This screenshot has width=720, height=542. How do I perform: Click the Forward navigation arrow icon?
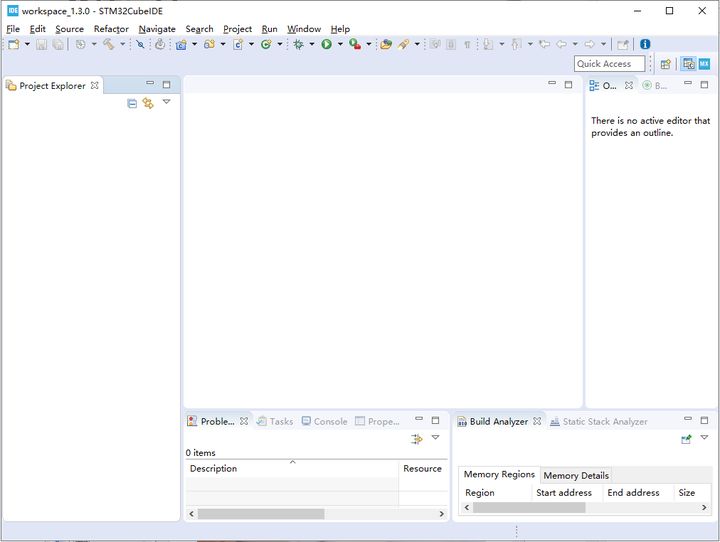point(590,45)
